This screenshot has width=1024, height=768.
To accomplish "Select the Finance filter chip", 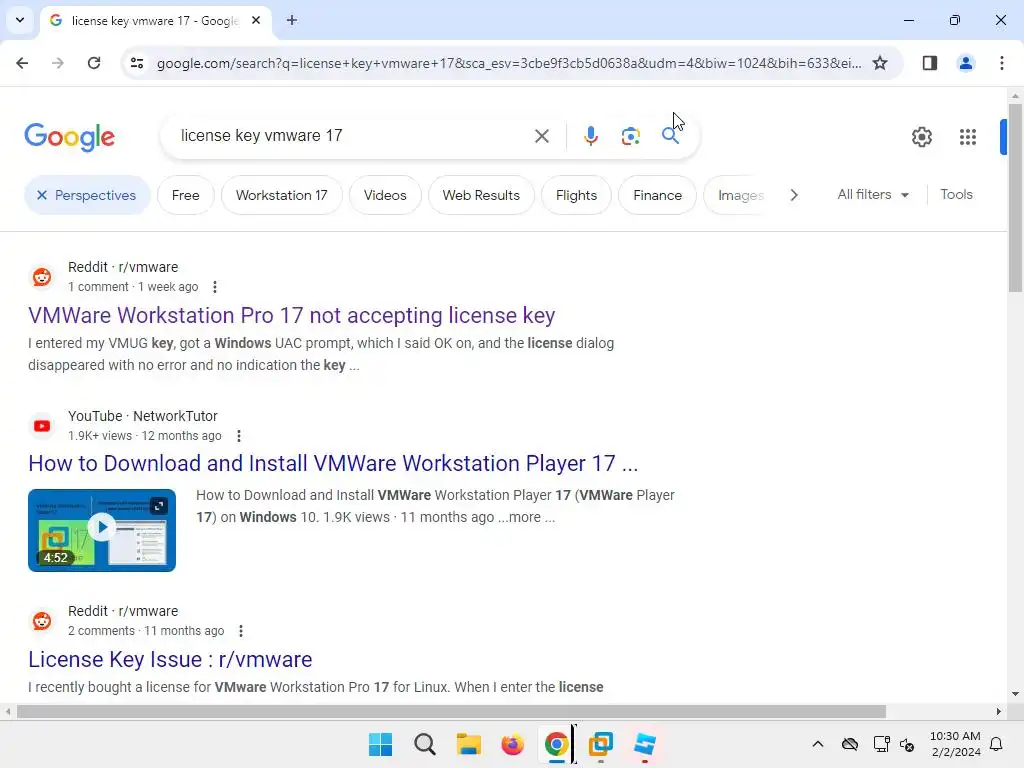I will 657,195.
